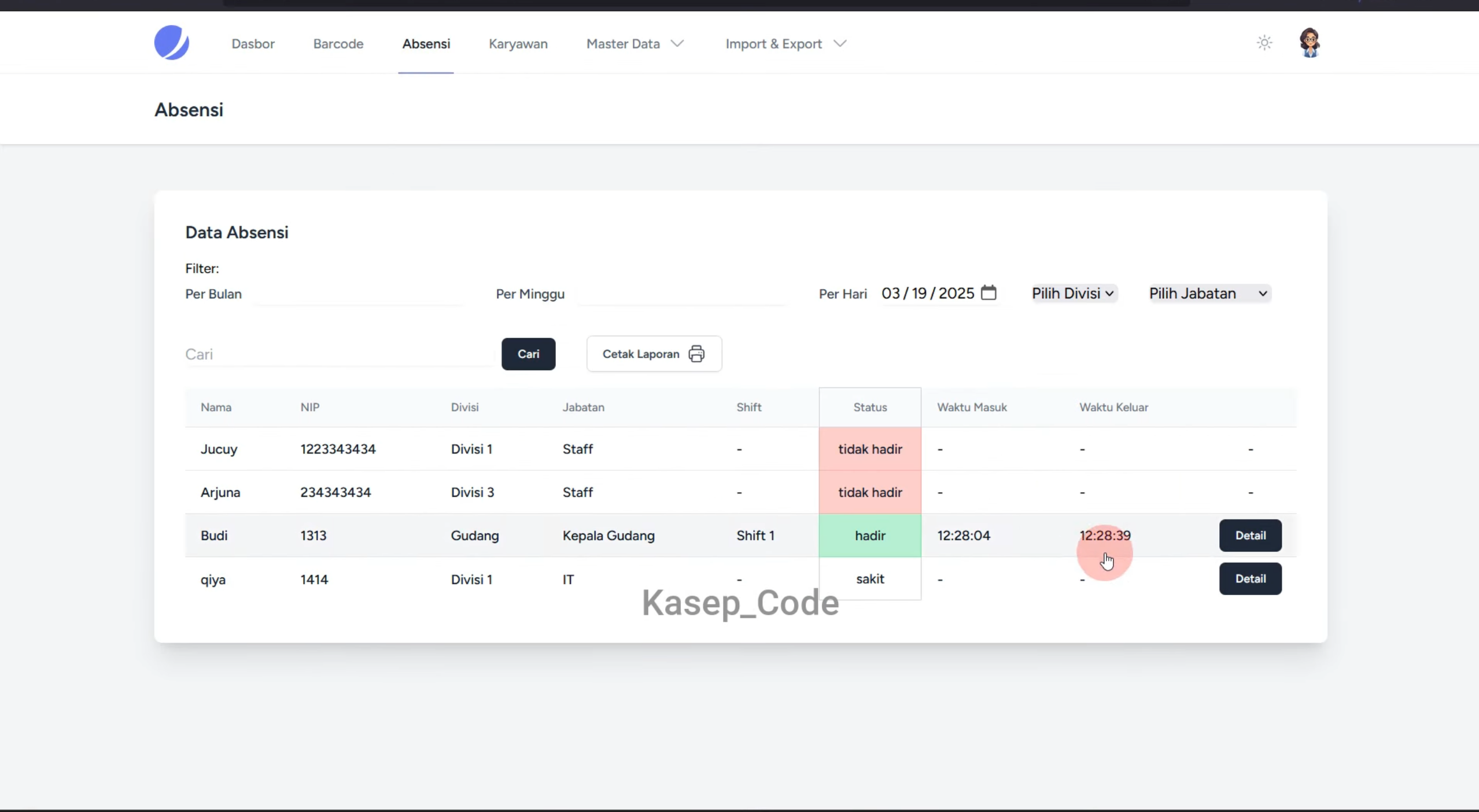This screenshot has height=812, width=1479.
Task: Click the Waktu Masuk column header
Action: tap(972, 407)
